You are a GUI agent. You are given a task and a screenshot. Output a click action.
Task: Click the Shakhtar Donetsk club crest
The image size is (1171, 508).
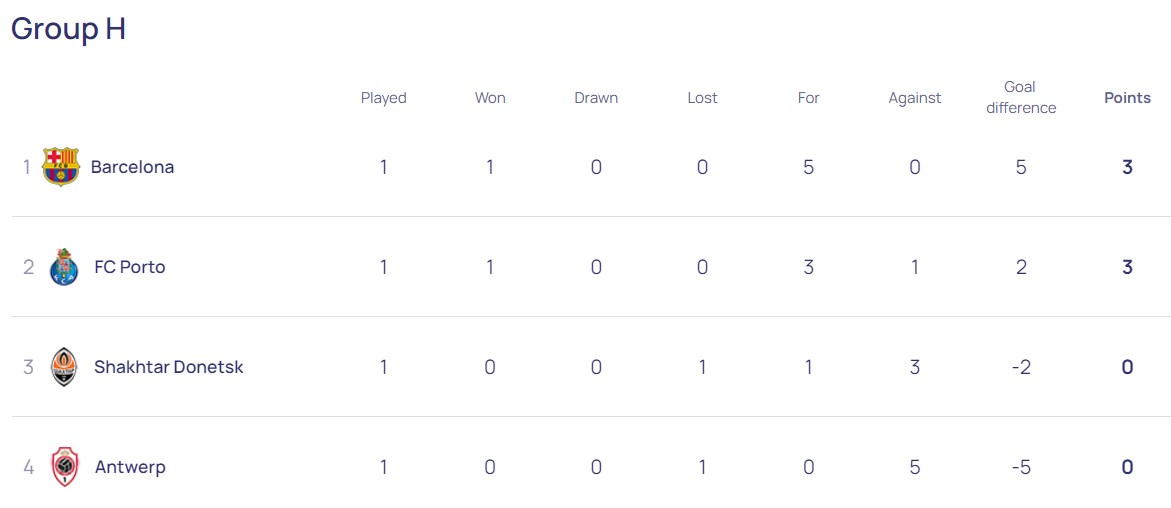point(64,367)
